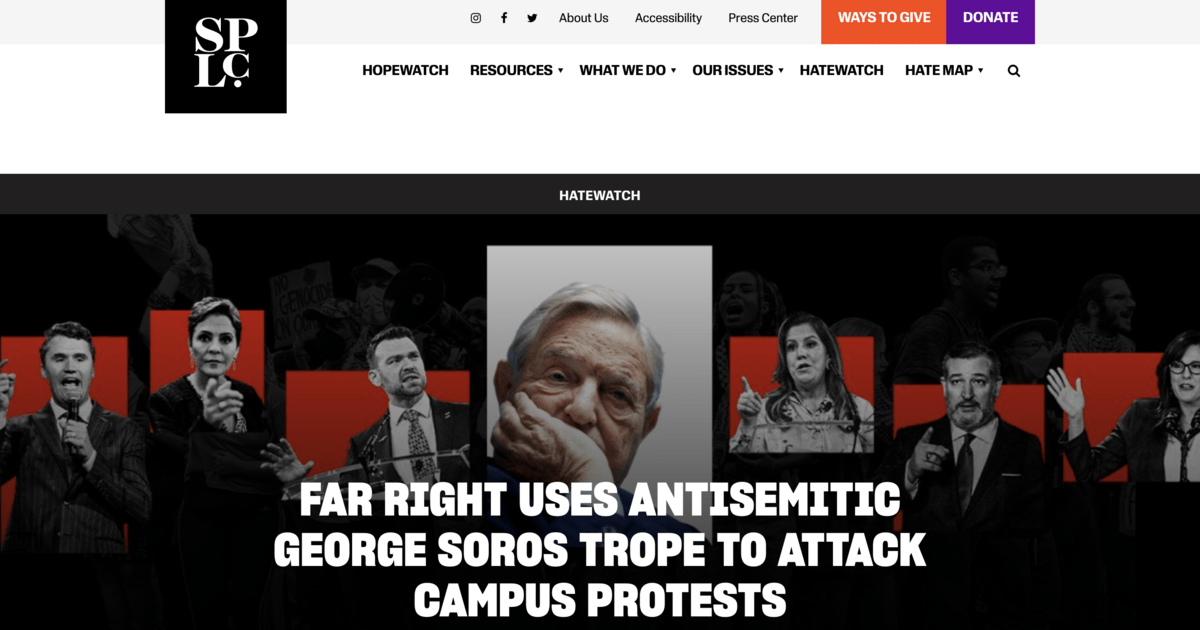Open the Instagram social icon
The image size is (1200, 630).
(x=476, y=18)
